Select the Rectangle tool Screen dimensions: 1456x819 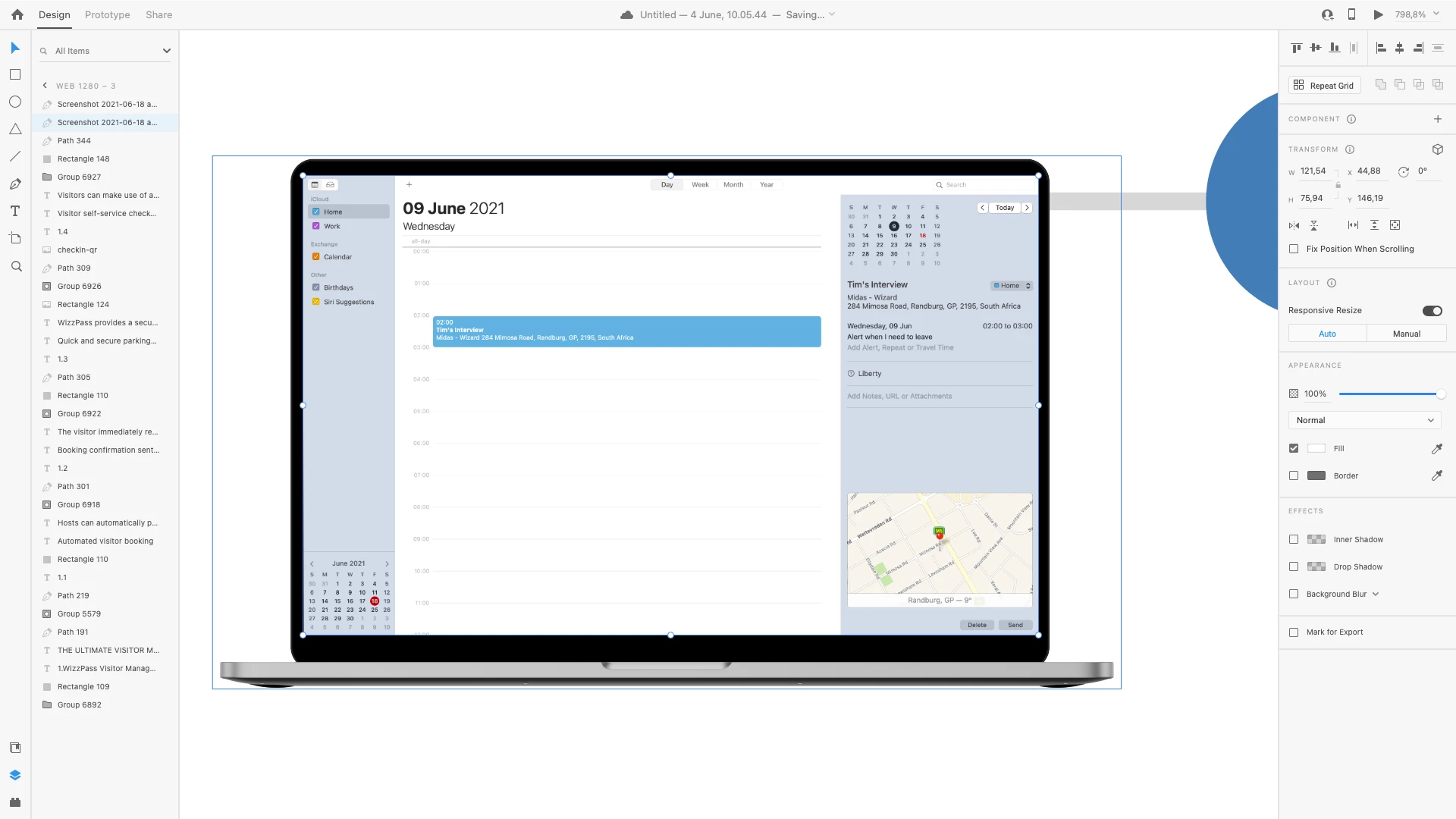15,74
